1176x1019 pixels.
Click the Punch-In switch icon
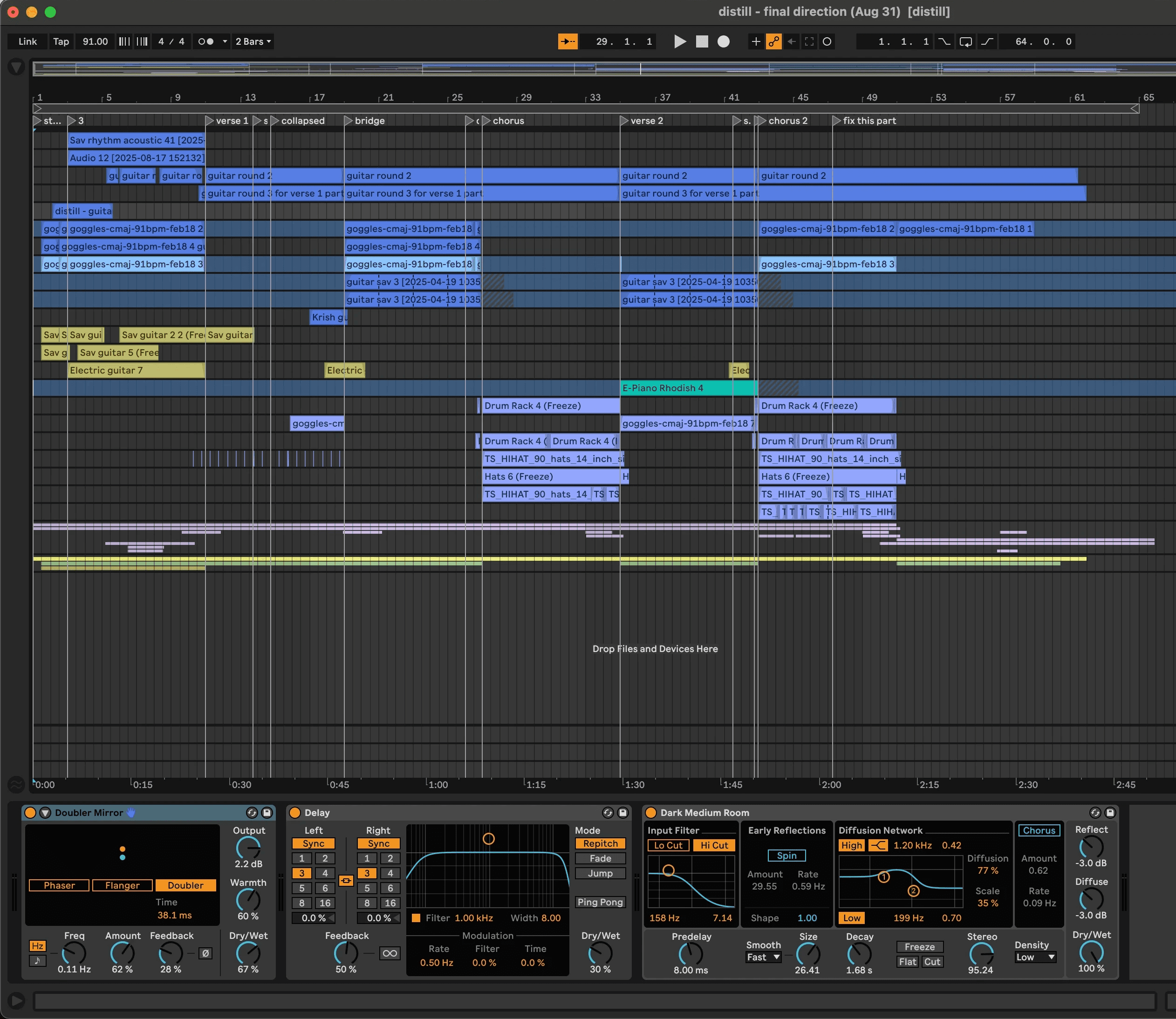pos(944,41)
